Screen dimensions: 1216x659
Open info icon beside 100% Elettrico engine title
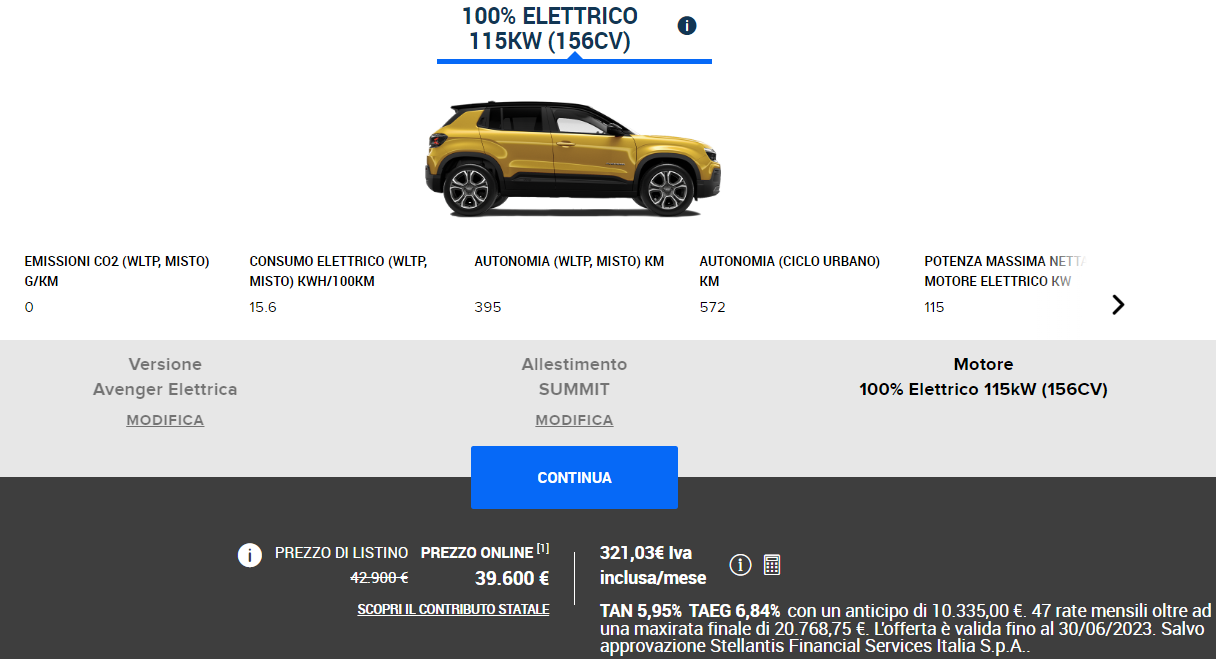pyautogui.click(x=687, y=26)
